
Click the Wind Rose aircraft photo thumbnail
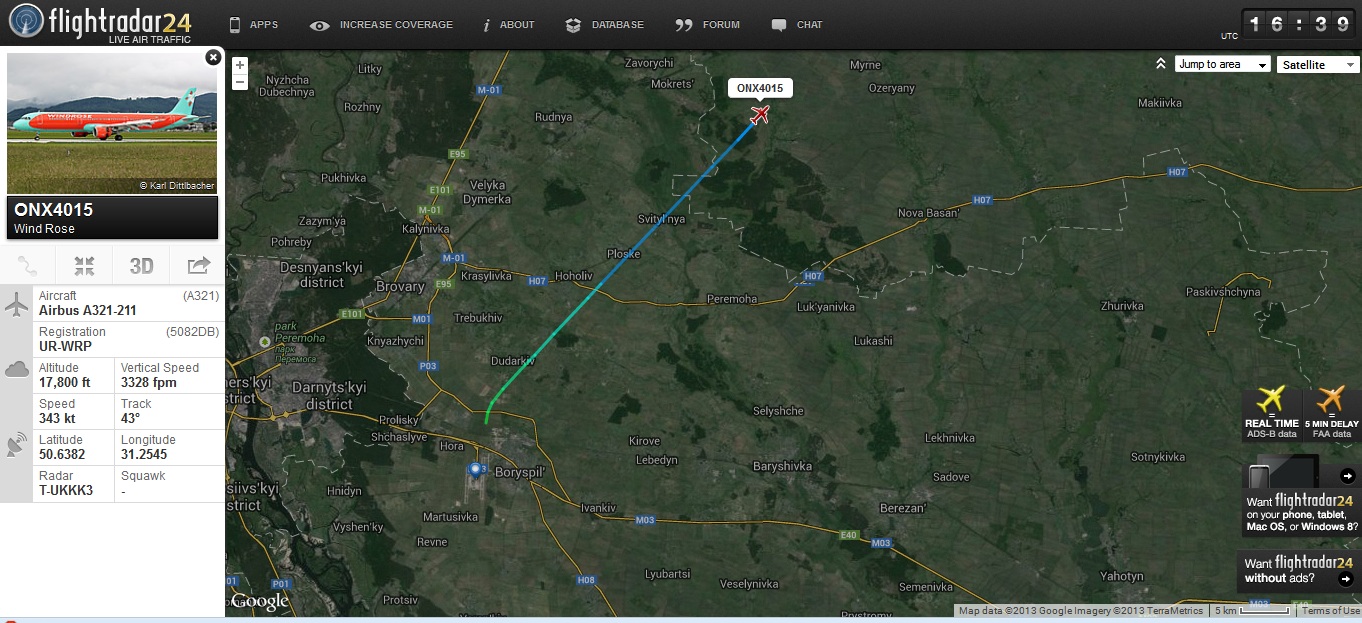(x=112, y=124)
